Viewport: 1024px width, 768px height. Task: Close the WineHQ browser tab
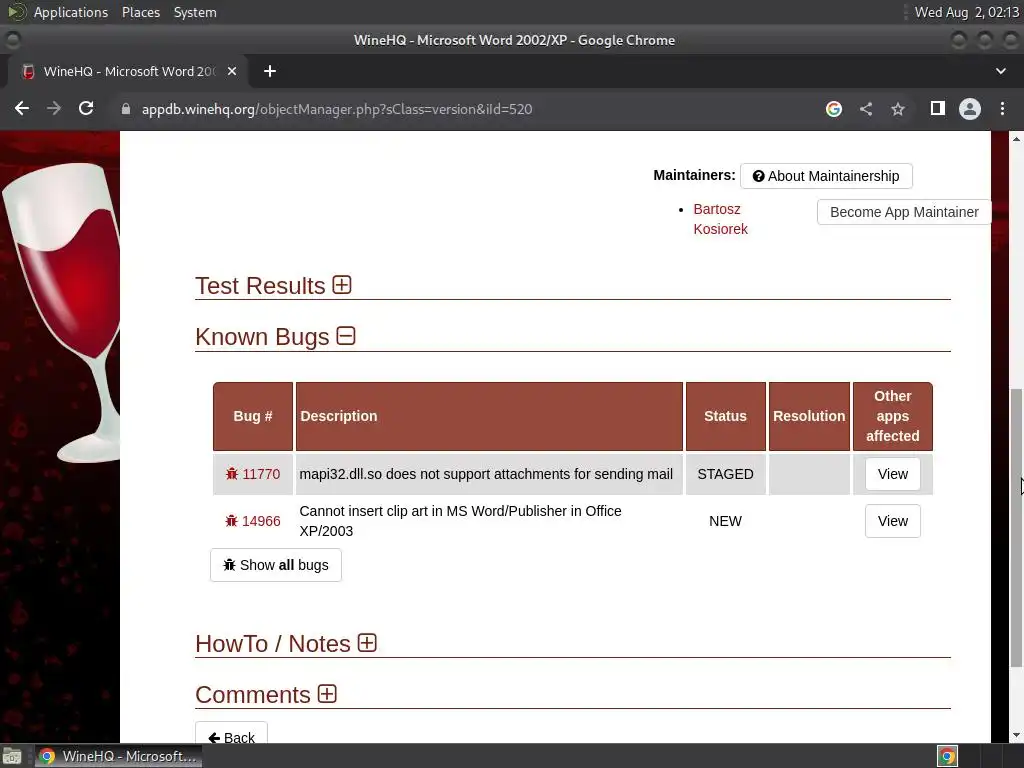232,71
